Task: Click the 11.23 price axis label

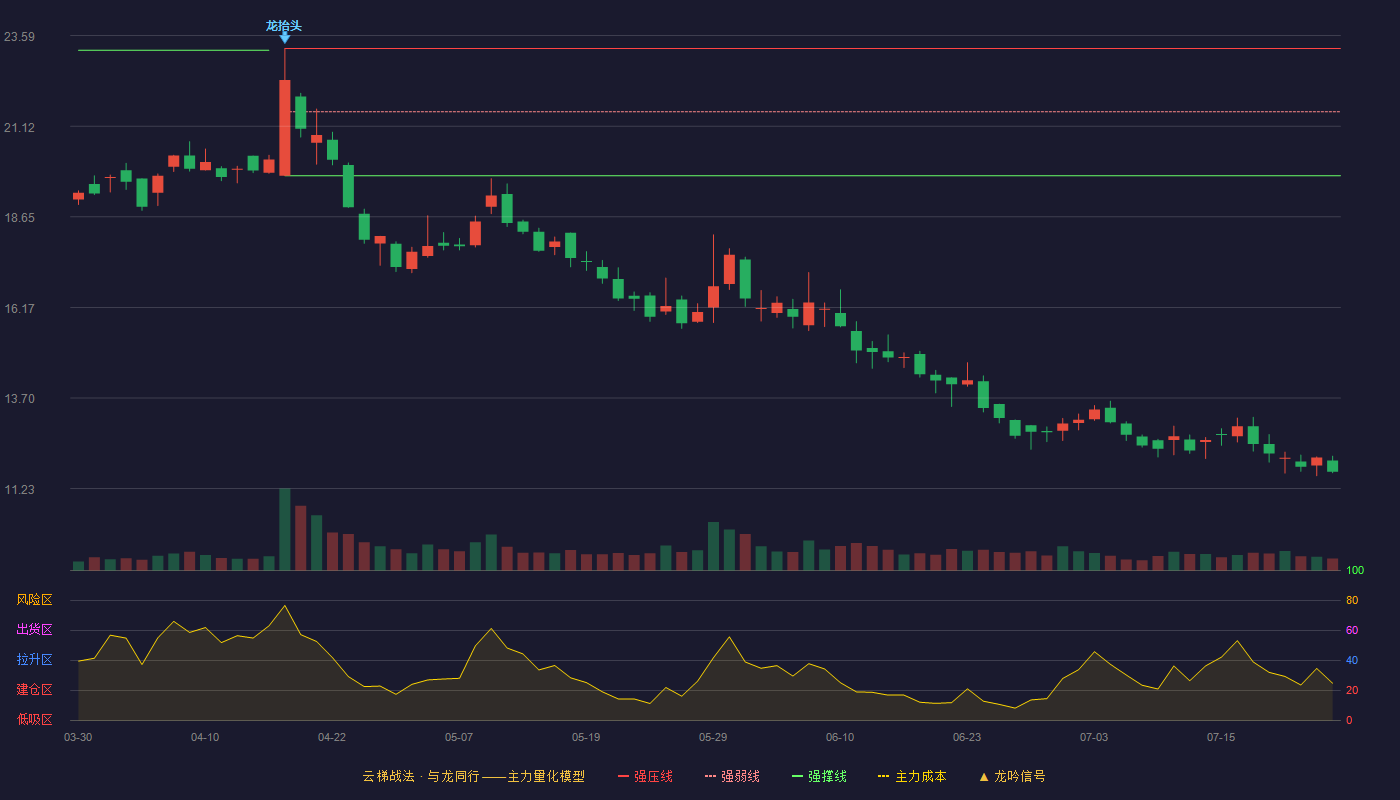Action: click(19, 489)
